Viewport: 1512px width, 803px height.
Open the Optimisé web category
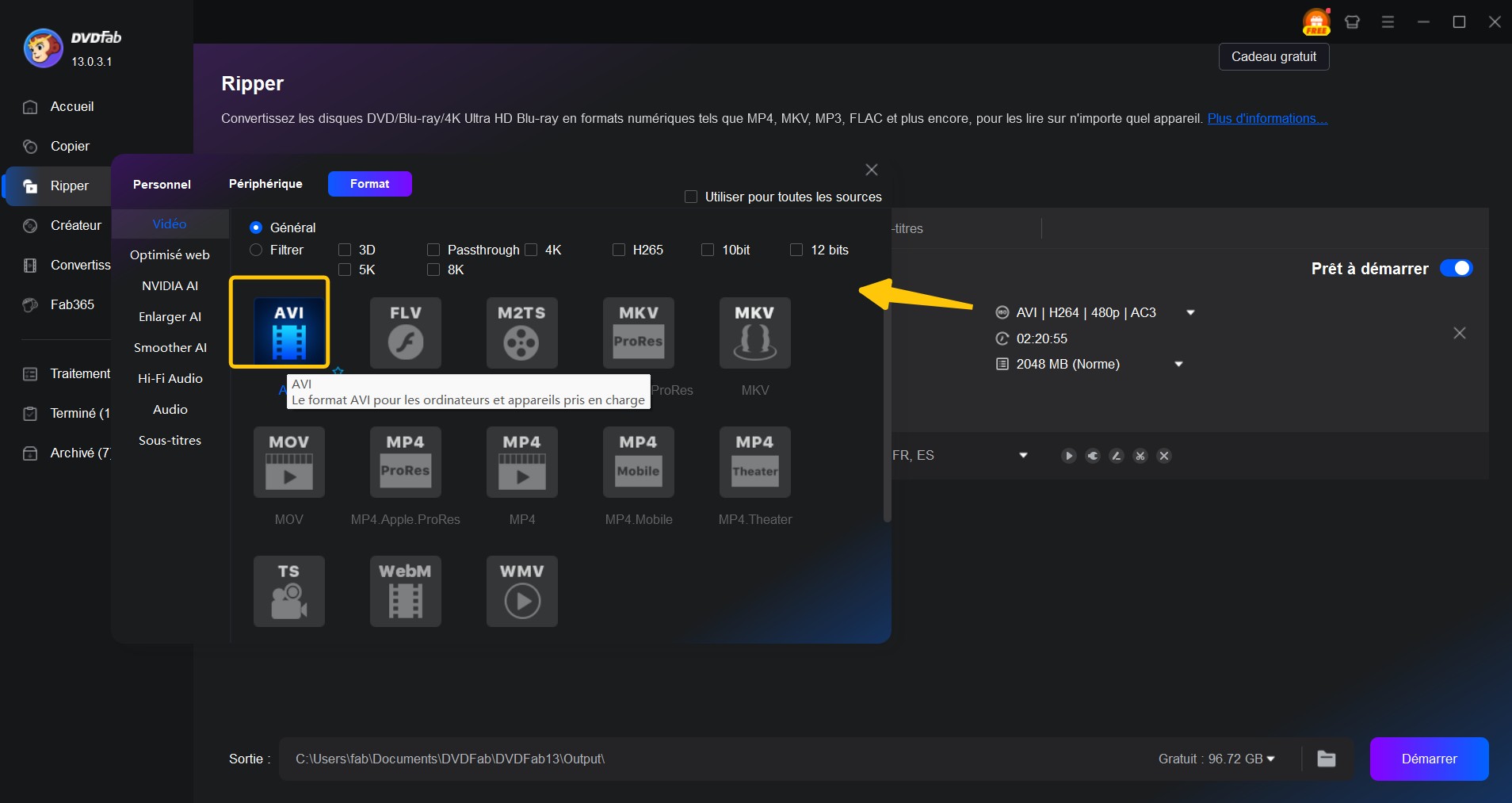(x=170, y=255)
